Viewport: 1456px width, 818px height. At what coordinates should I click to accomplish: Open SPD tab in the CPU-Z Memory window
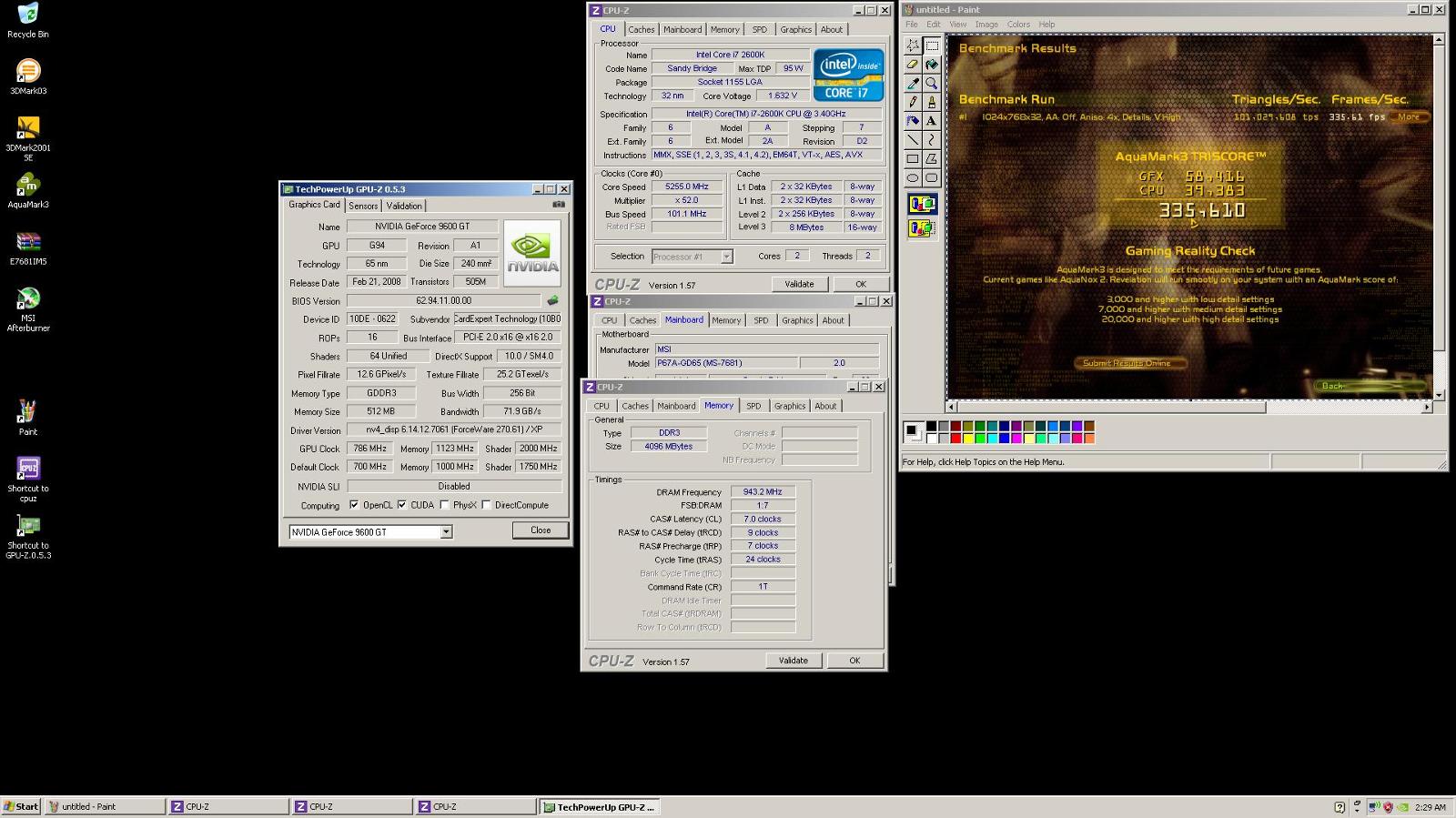coord(753,406)
